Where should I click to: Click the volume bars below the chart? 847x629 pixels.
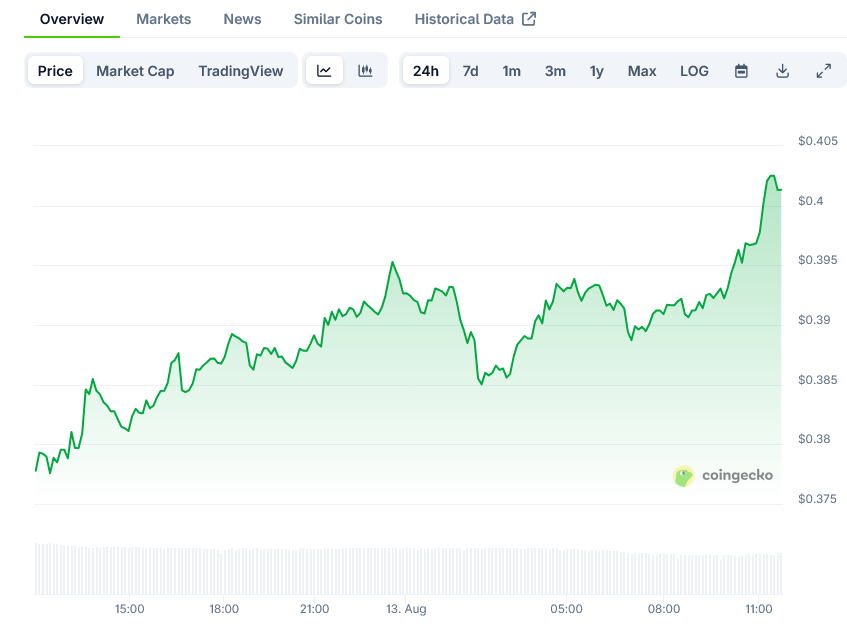[x=400, y=570]
